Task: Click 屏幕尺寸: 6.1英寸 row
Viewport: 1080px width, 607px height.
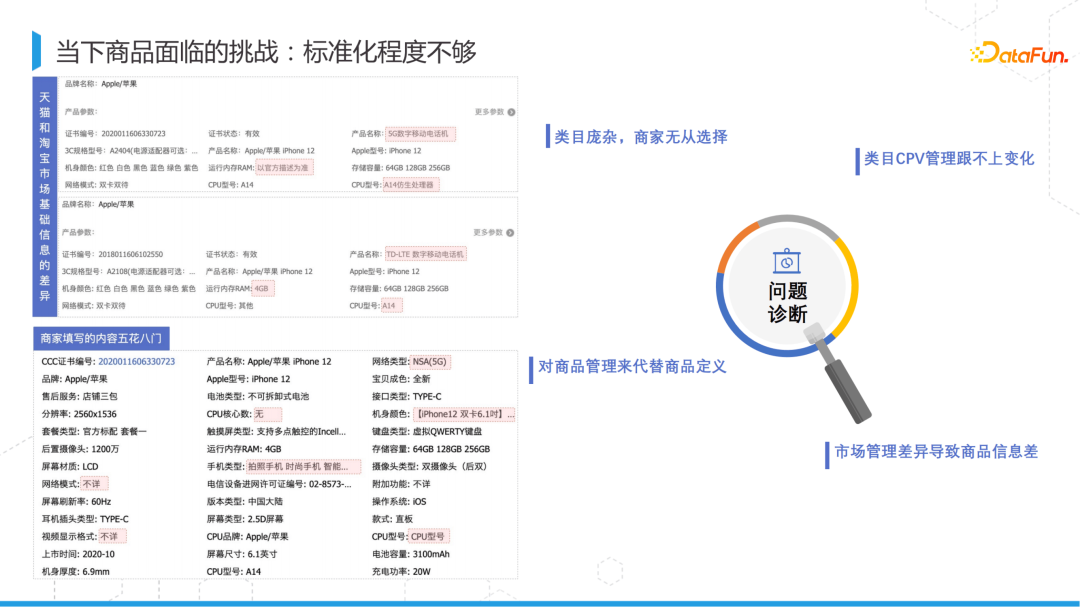Action: (x=242, y=554)
